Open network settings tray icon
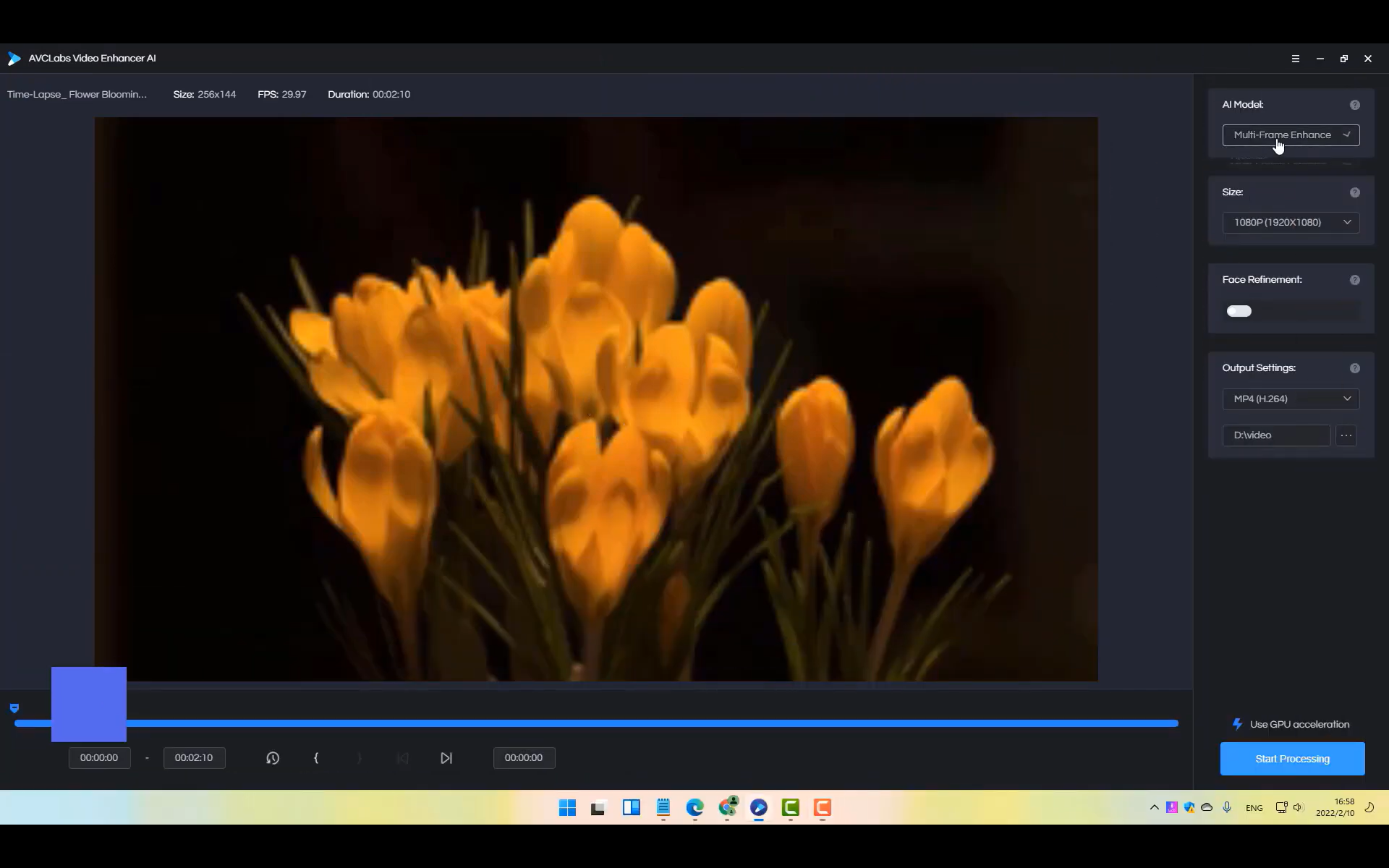1389x868 pixels. (1281, 807)
